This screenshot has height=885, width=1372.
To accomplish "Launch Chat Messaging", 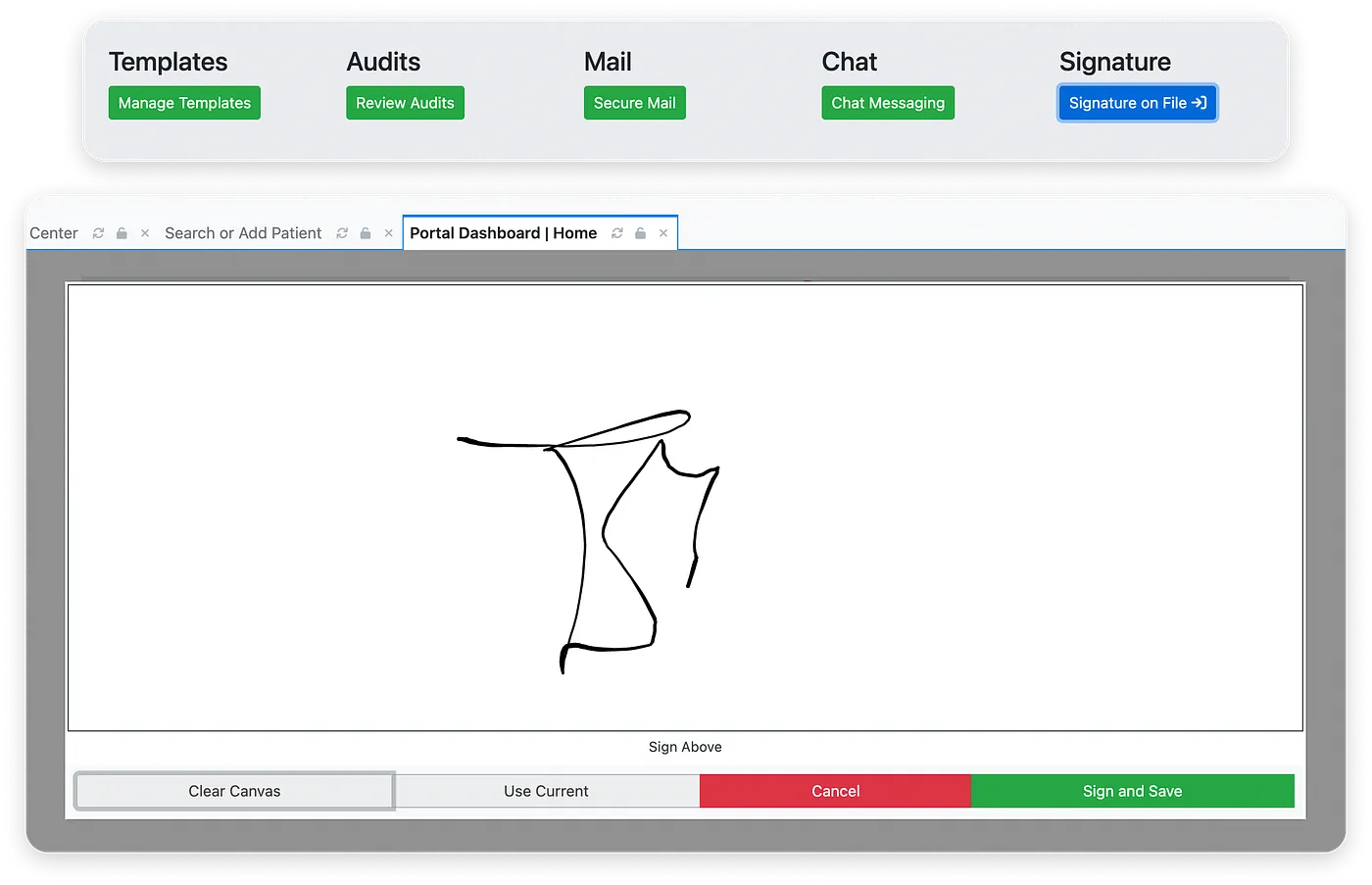I will [887, 102].
